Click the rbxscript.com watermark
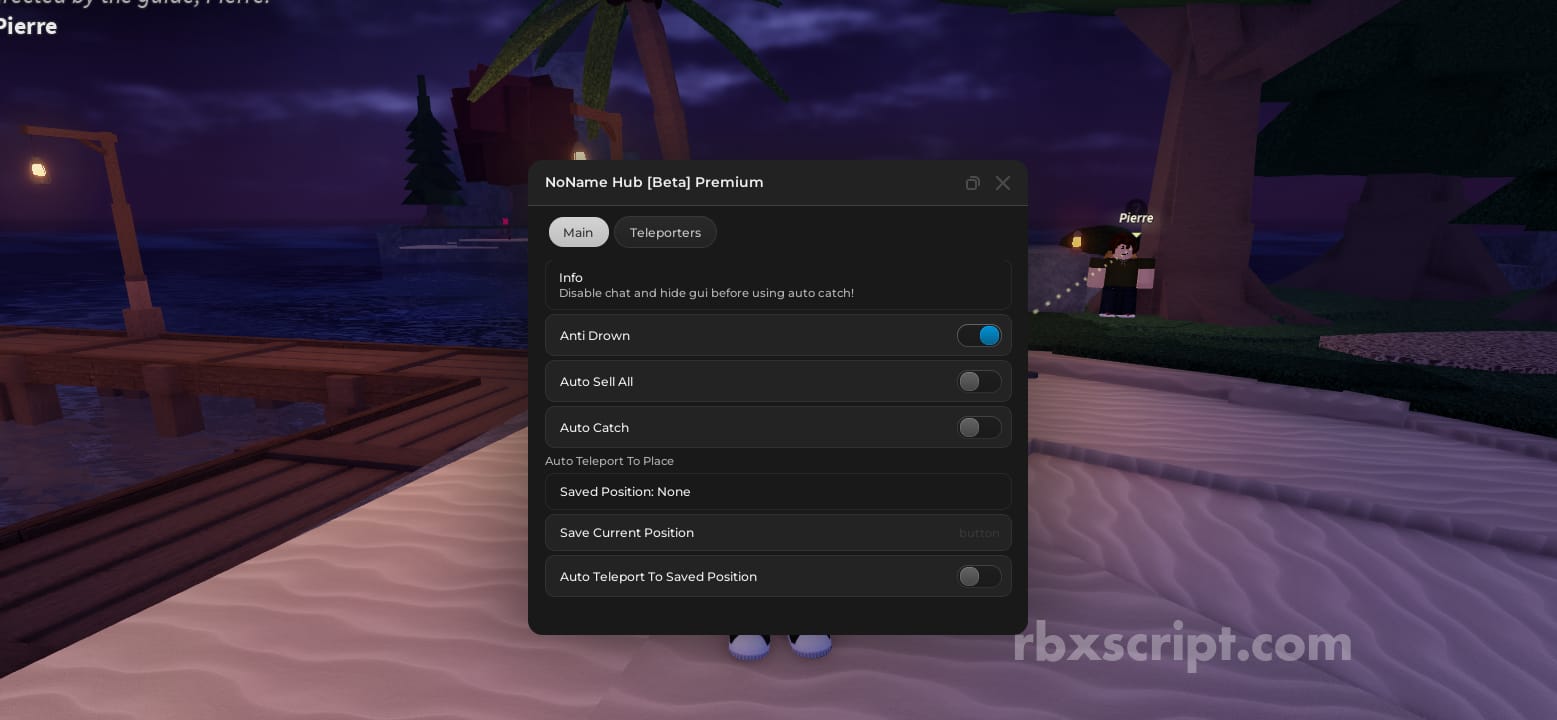This screenshot has height=720, width=1557. click(1182, 644)
